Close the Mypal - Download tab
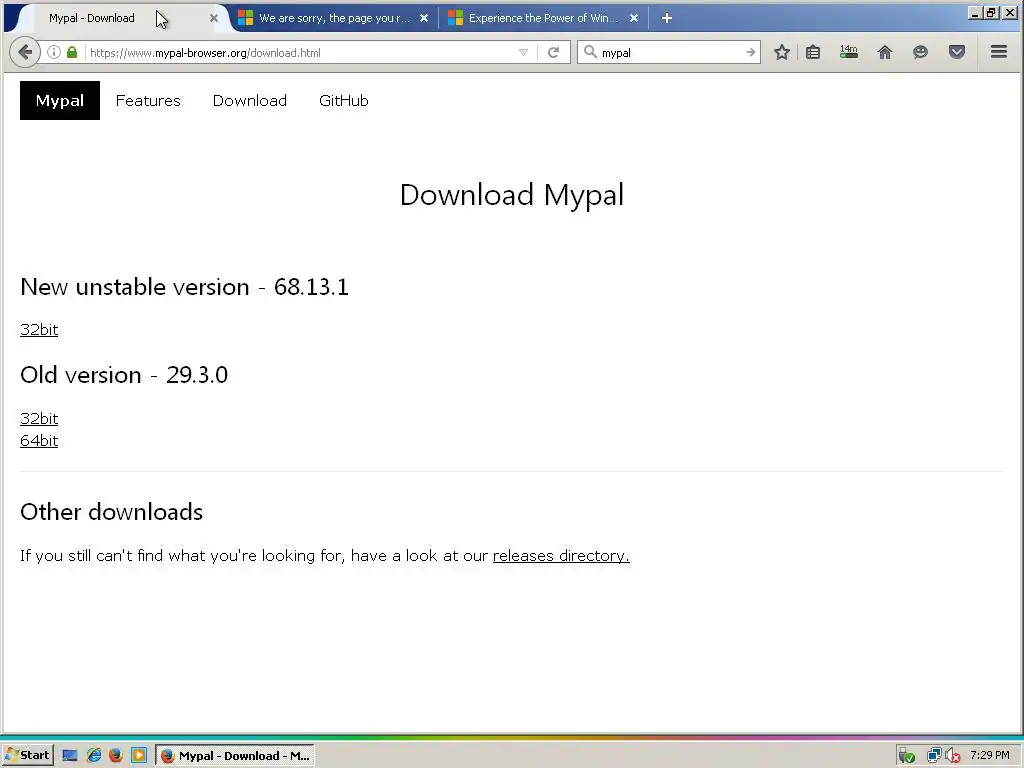1024x768 pixels. 214,18
